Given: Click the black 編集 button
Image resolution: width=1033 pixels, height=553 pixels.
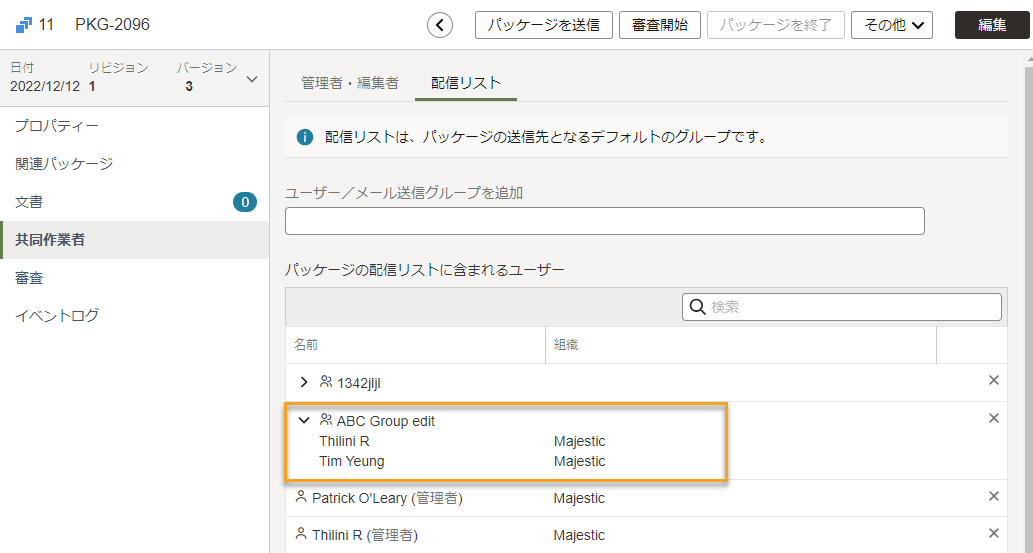Looking at the screenshot, I should 992,25.
